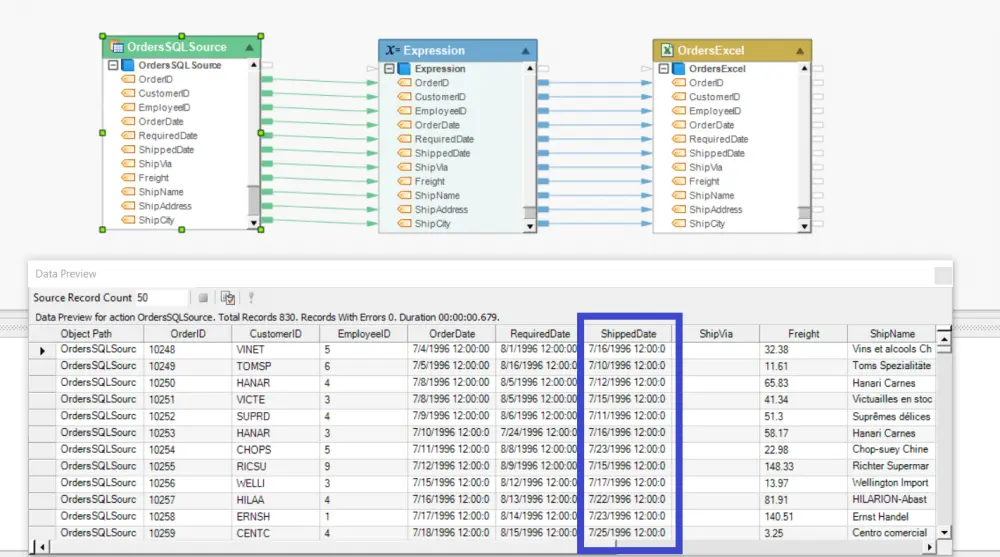This screenshot has width=1000, height=557.
Task: Sort by the Freight column header
Action: pyautogui.click(x=804, y=334)
